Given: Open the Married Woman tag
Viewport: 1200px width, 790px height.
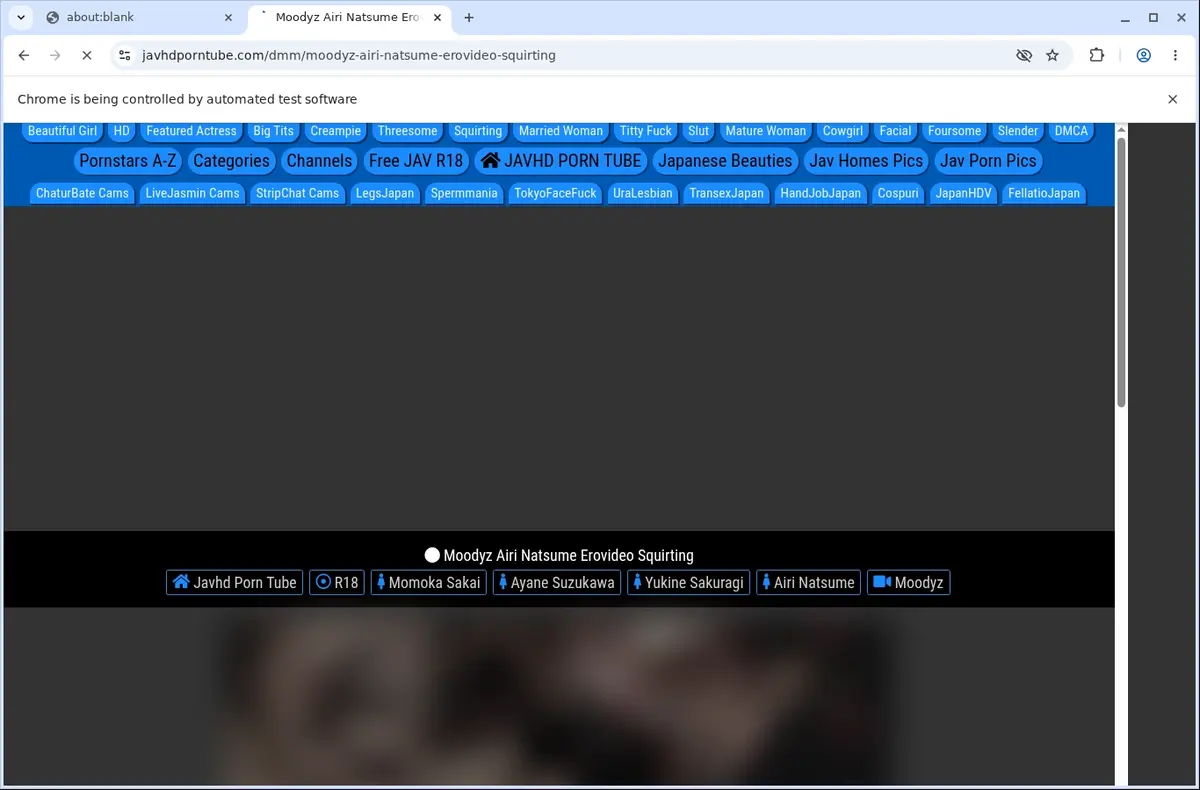Looking at the screenshot, I should (x=561, y=131).
